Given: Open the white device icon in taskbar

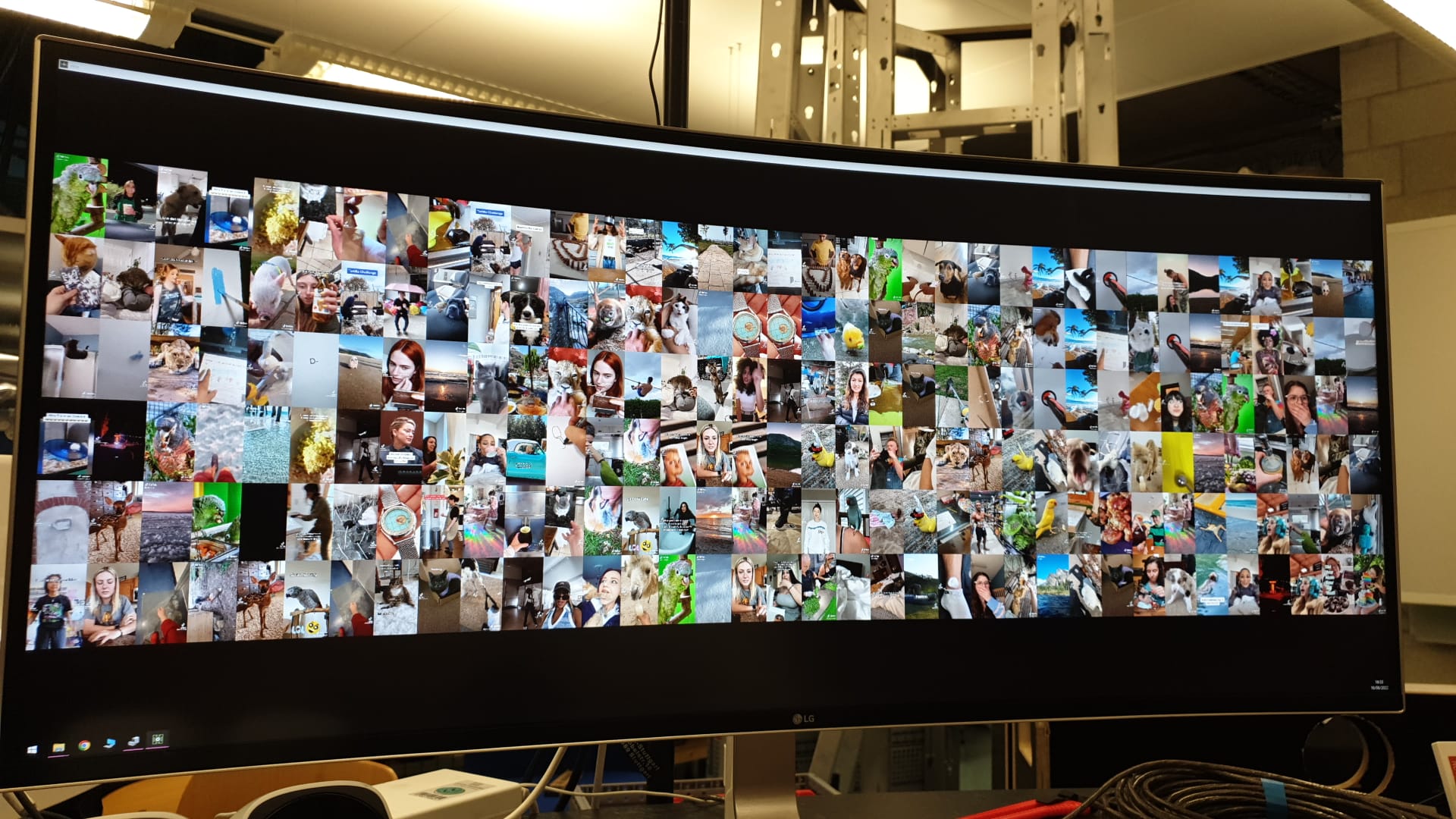Looking at the screenshot, I should coord(133,741).
